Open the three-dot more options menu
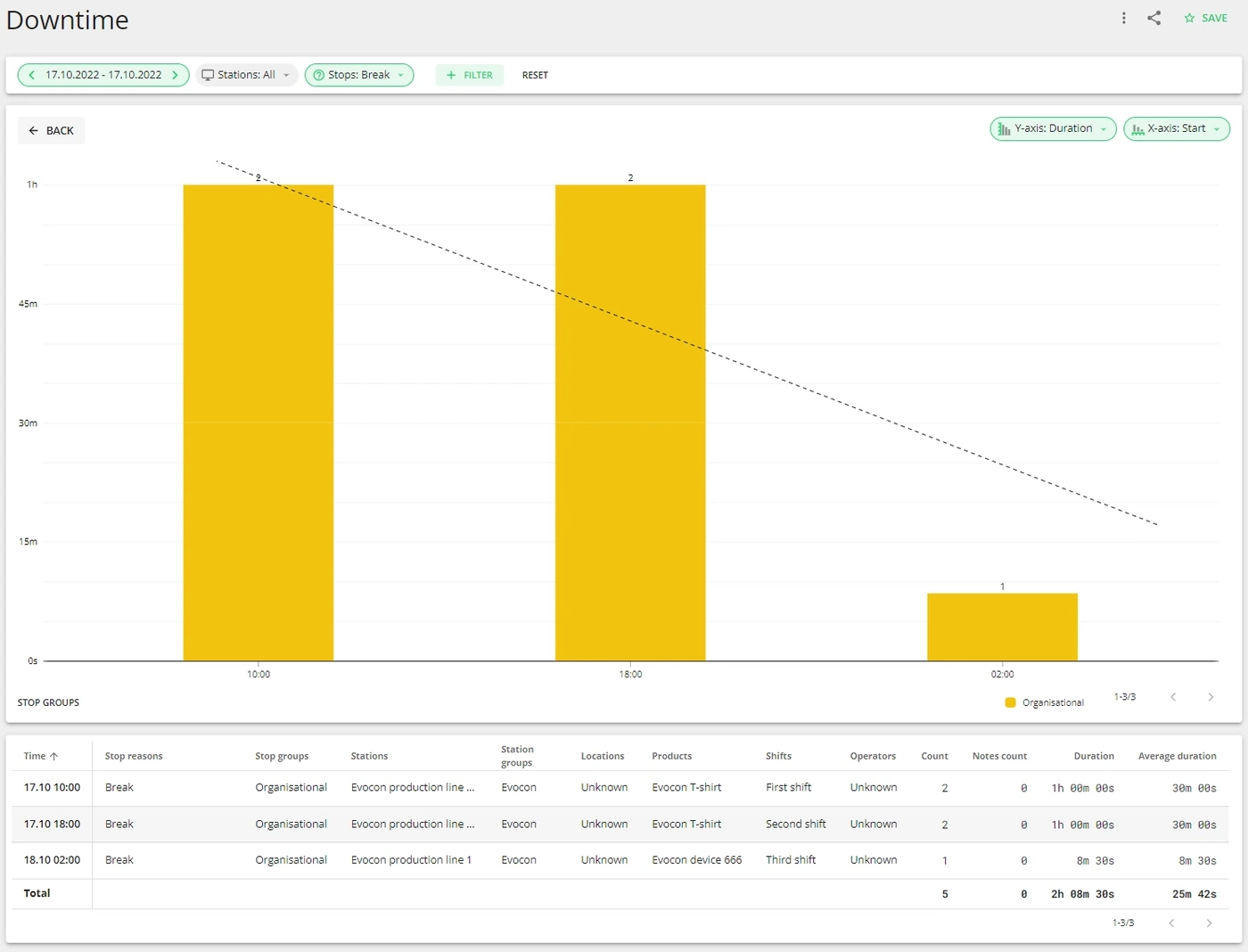The width and height of the screenshot is (1248, 952). coord(1123,18)
